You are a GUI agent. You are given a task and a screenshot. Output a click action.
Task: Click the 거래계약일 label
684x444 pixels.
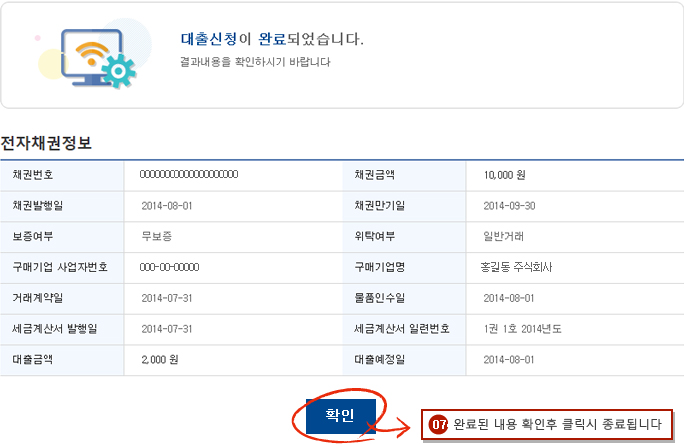coord(38,298)
